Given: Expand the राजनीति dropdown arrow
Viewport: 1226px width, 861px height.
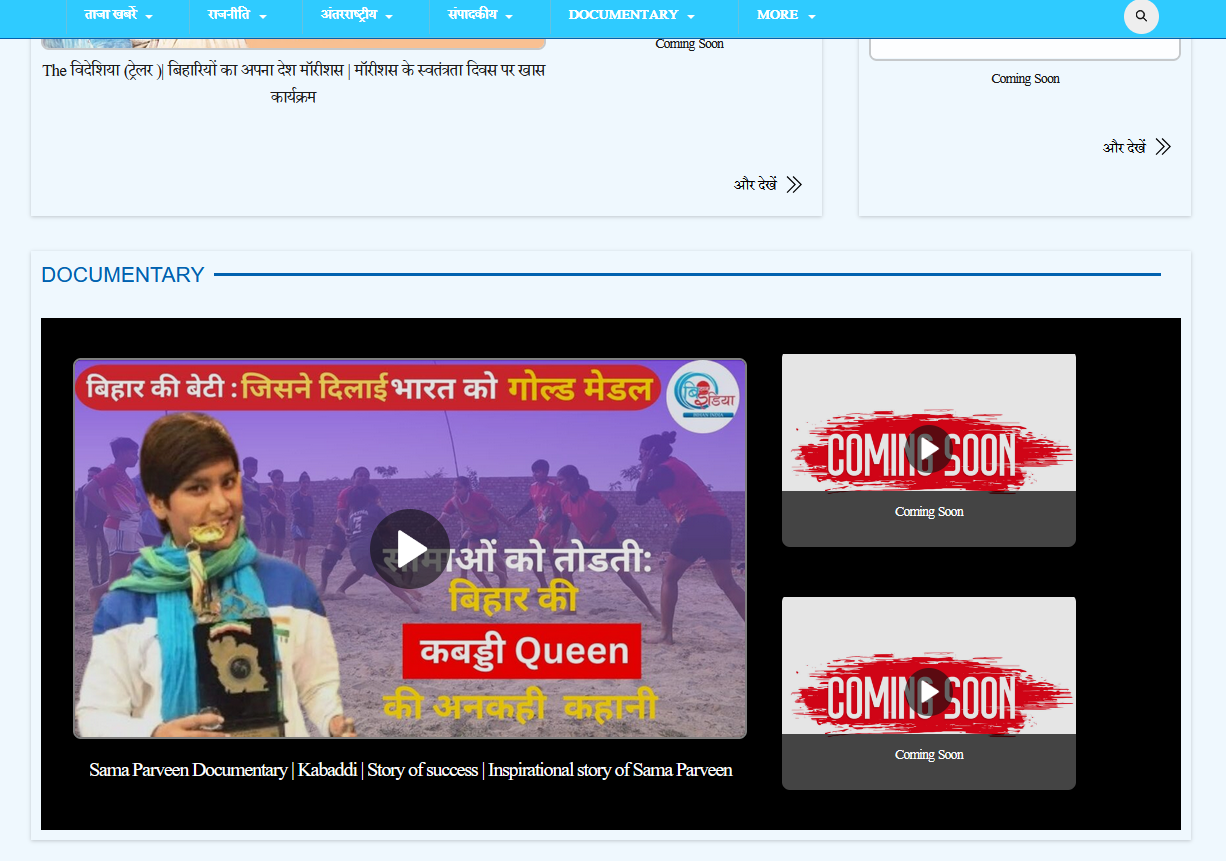Looking at the screenshot, I should click(x=263, y=17).
